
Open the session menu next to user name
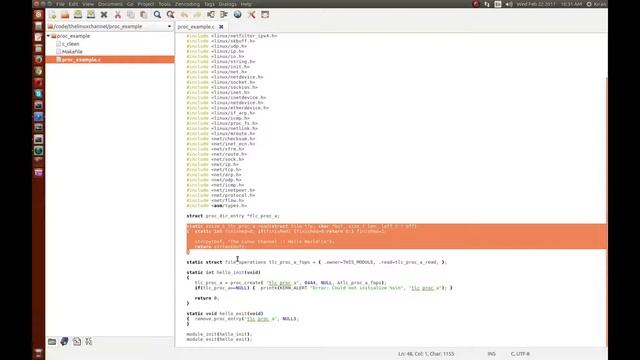(x=589, y=4)
